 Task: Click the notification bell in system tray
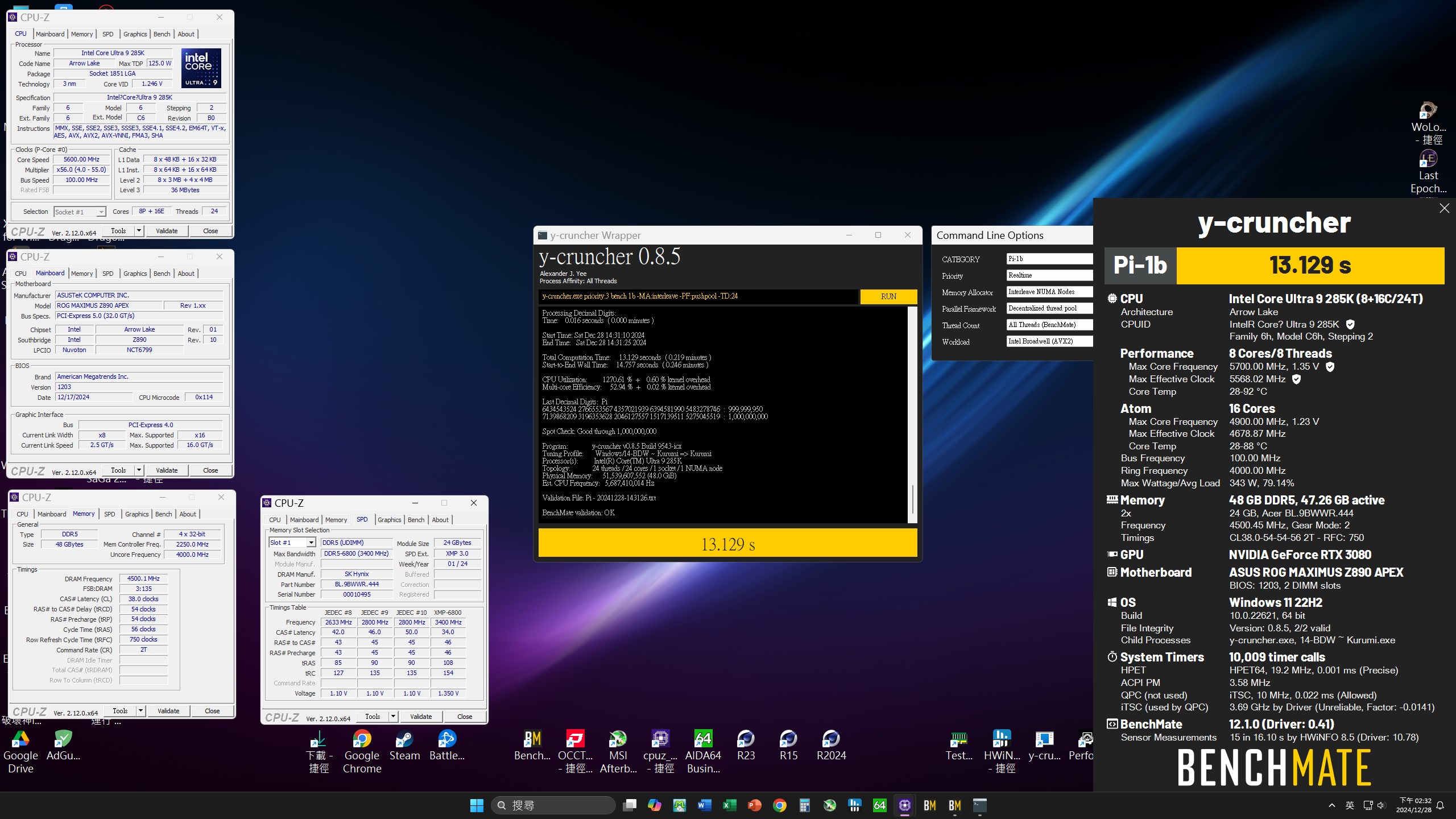point(1440,805)
